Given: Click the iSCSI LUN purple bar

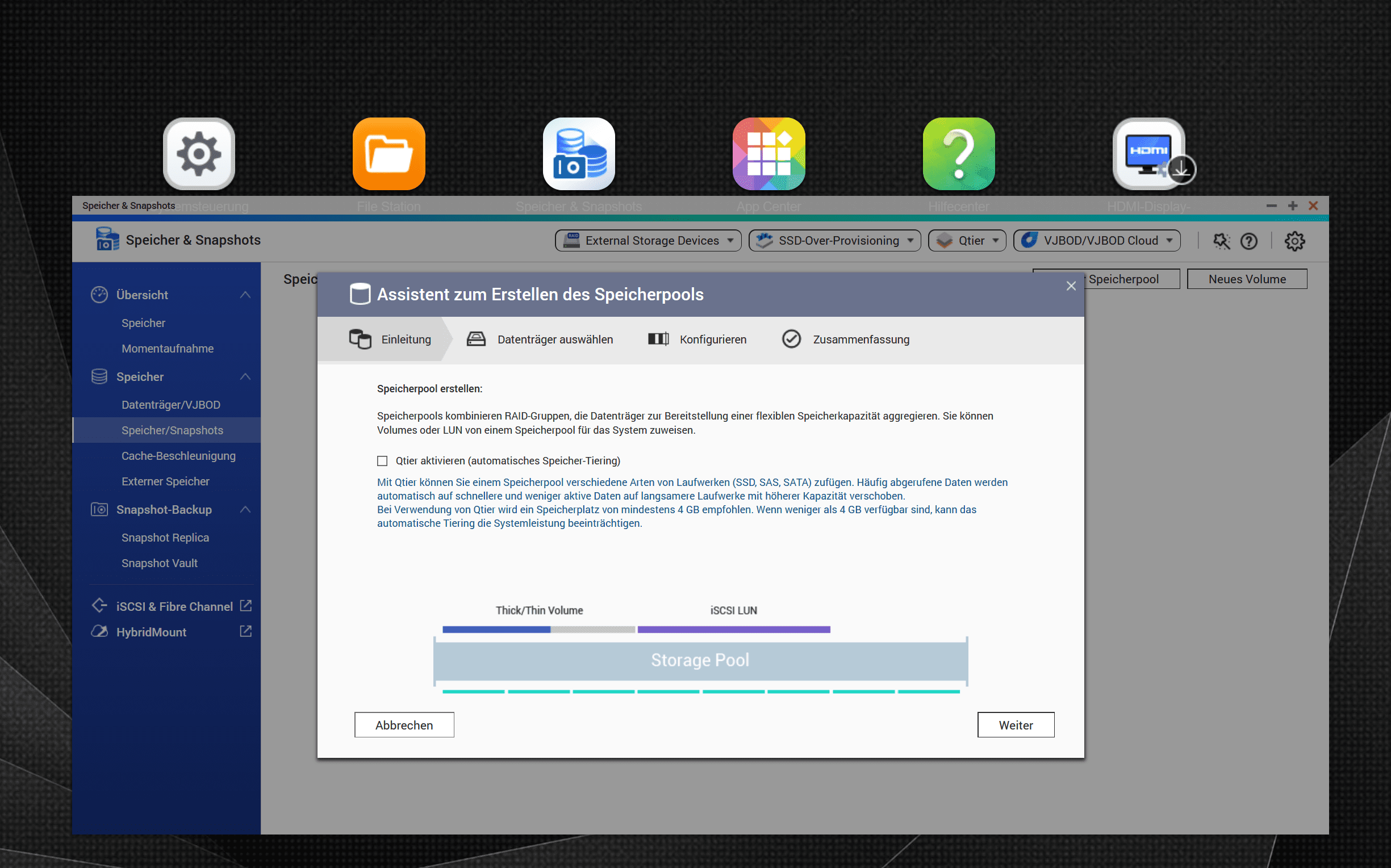Looking at the screenshot, I should coord(734,630).
